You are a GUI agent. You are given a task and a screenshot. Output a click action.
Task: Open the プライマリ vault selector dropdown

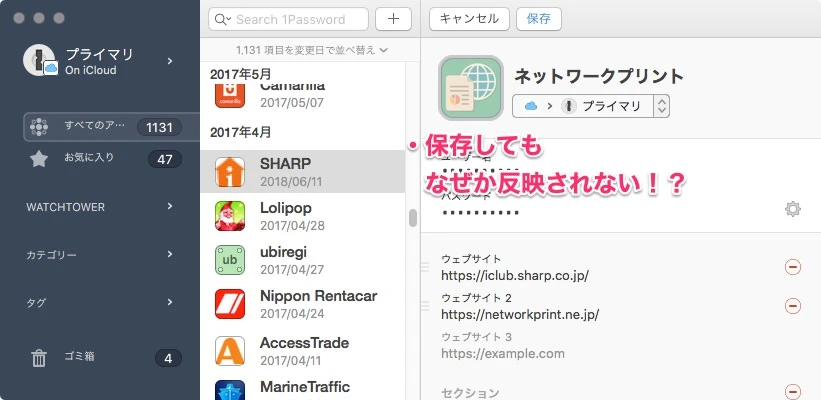coord(590,106)
